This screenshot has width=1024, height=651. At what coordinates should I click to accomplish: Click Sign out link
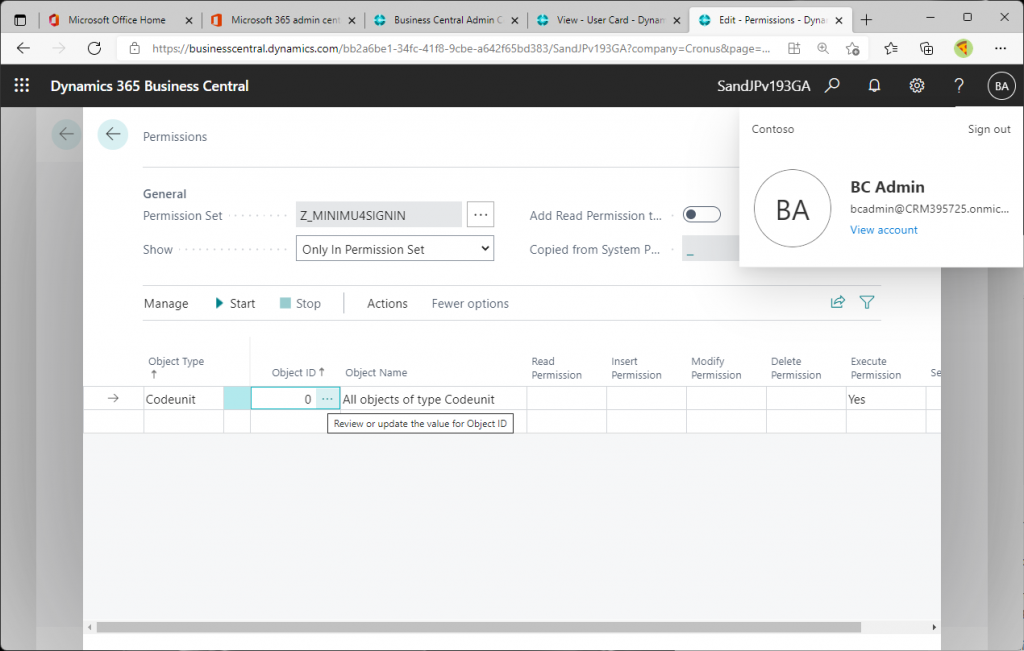click(989, 129)
